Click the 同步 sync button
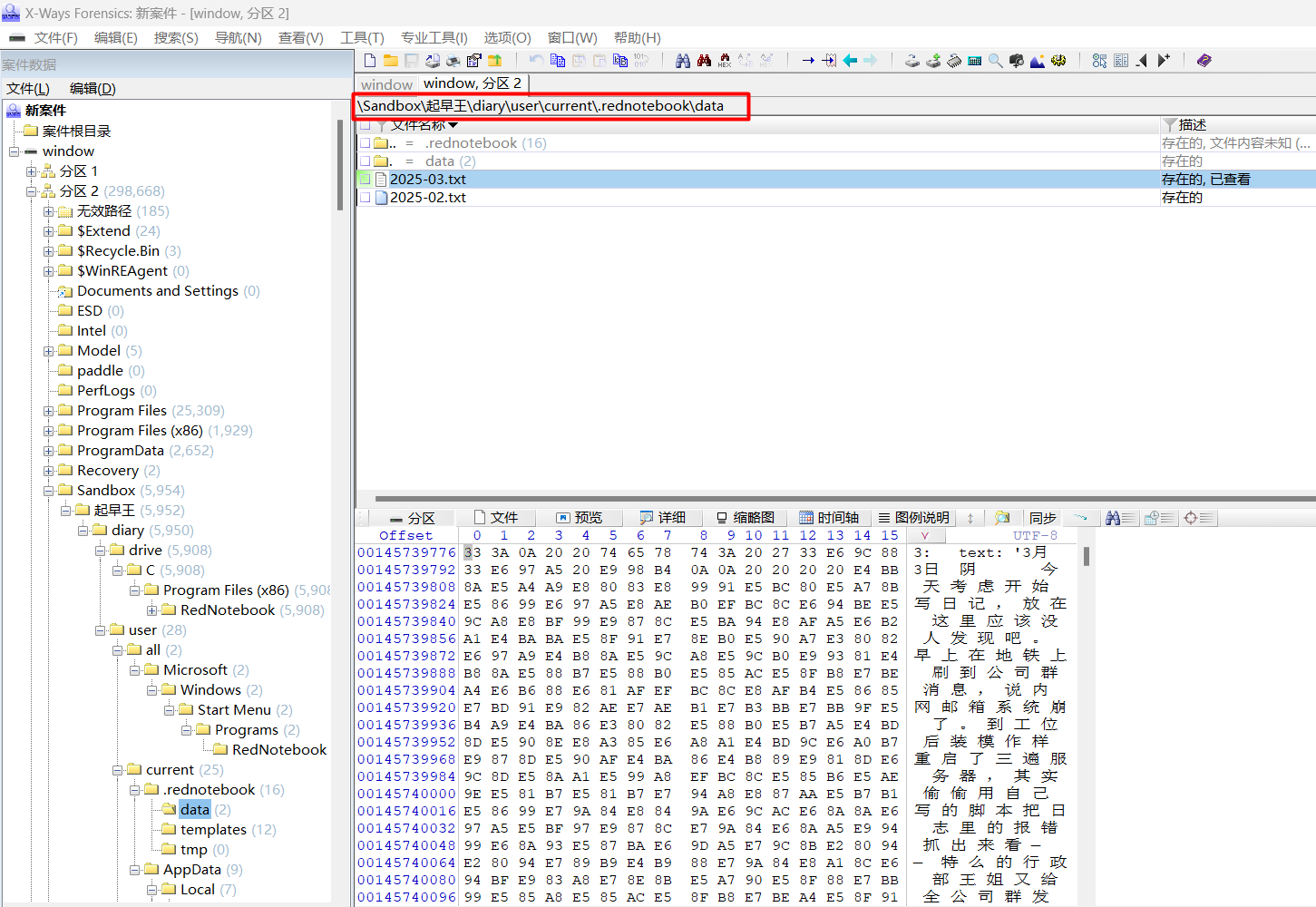Viewport: 1316px width, 907px height. pos(1042,518)
